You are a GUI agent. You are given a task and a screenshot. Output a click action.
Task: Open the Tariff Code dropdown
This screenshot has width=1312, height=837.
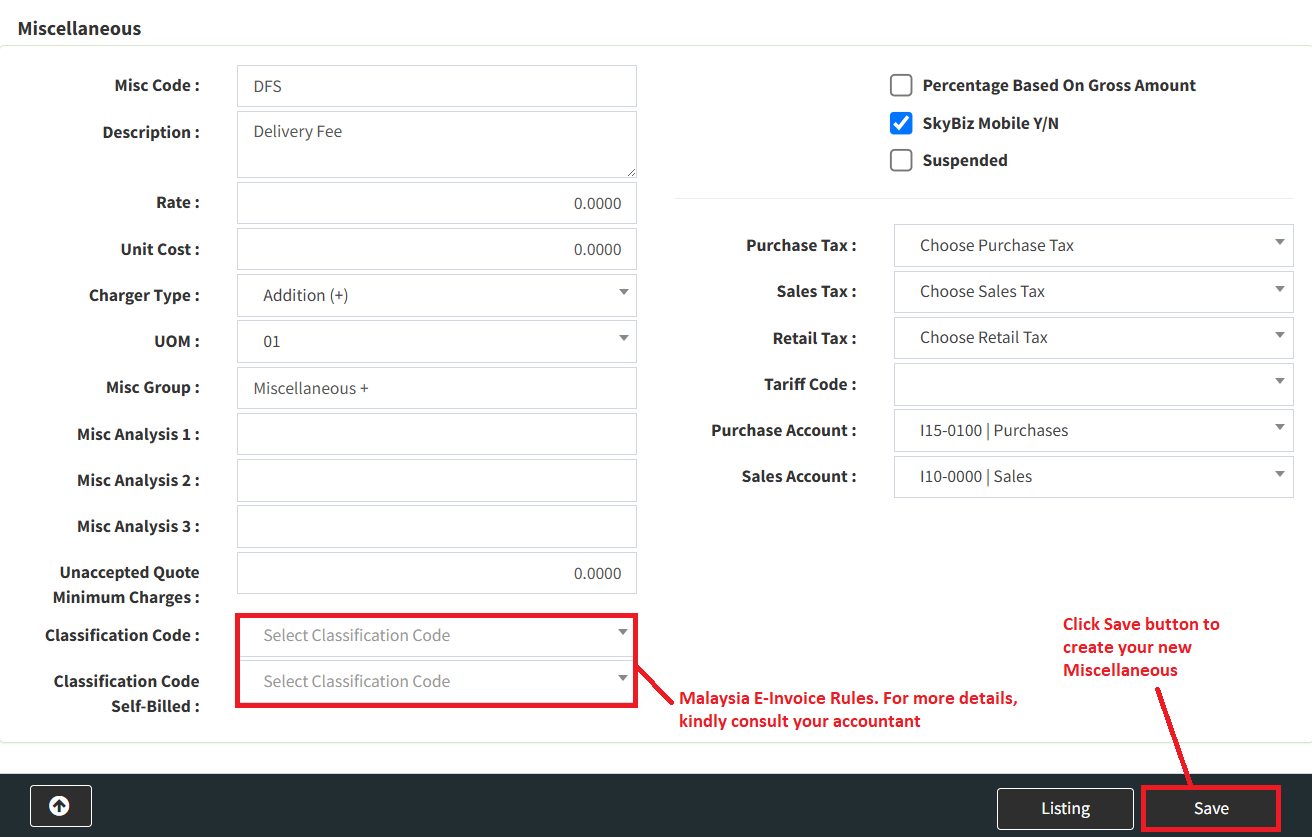(1093, 384)
